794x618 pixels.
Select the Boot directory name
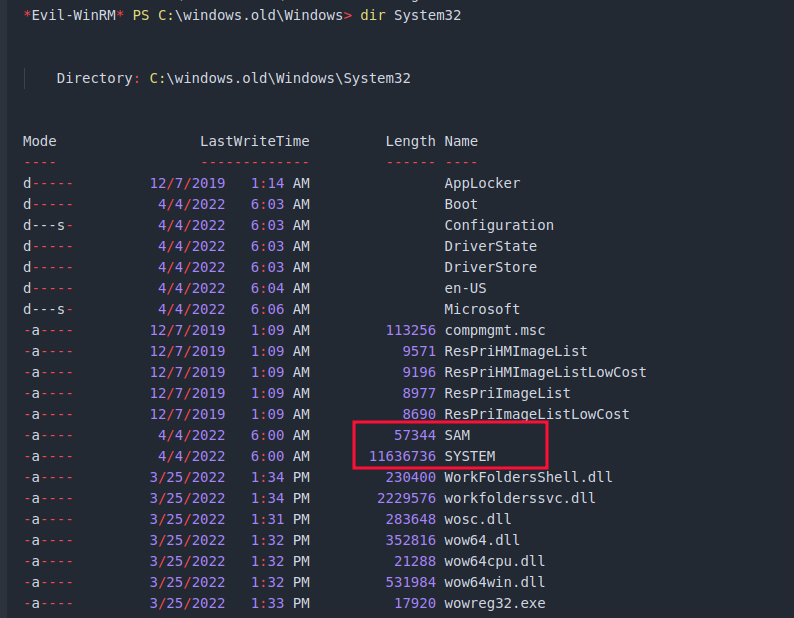click(461, 204)
